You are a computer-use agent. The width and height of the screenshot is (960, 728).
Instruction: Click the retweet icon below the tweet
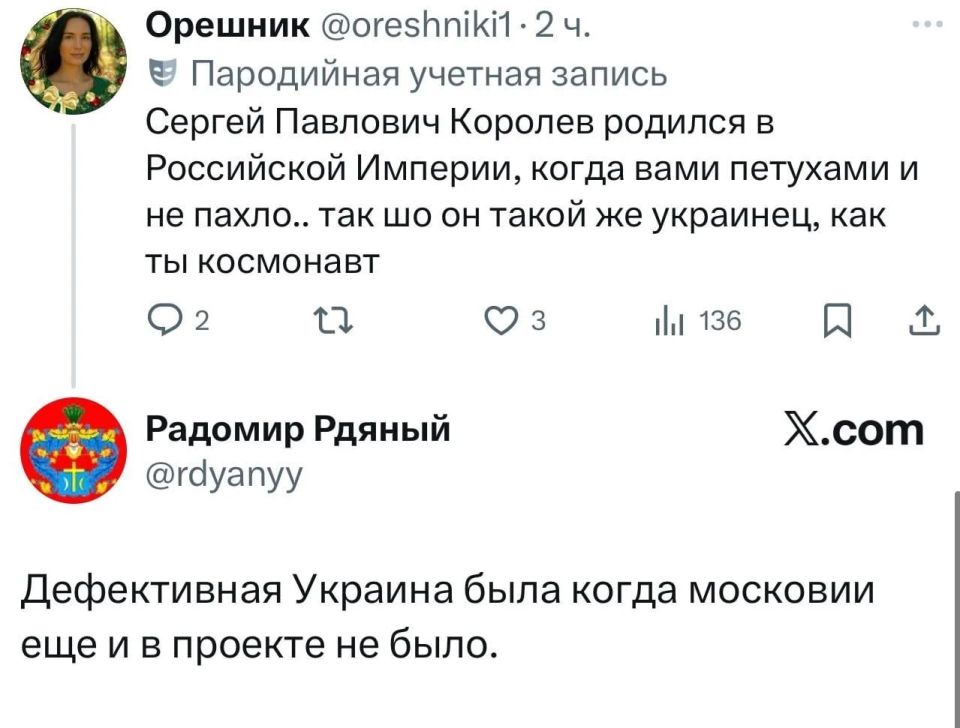332,320
